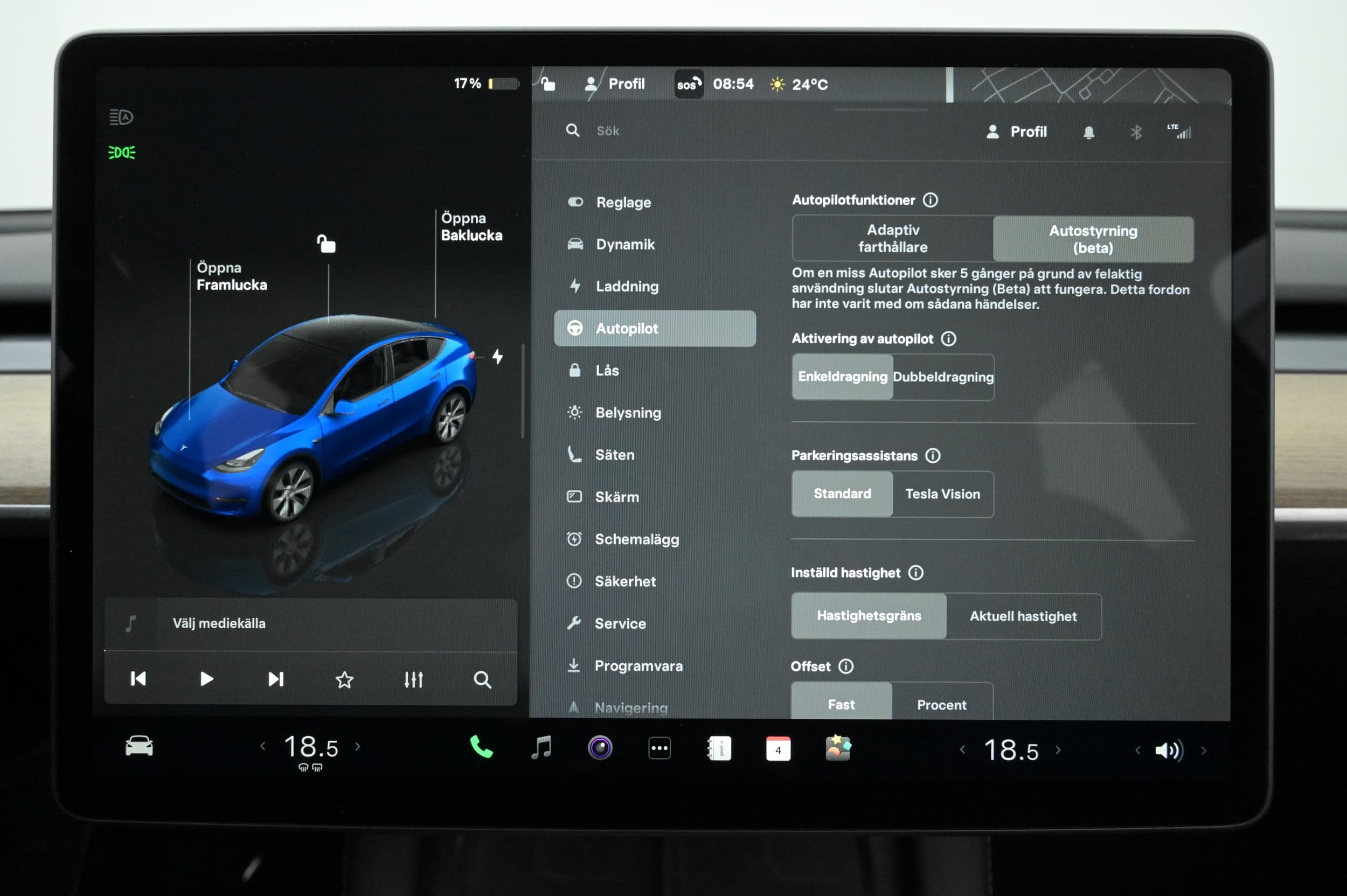
Task: Open Skärm settings menu
Action: click(655, 497)
